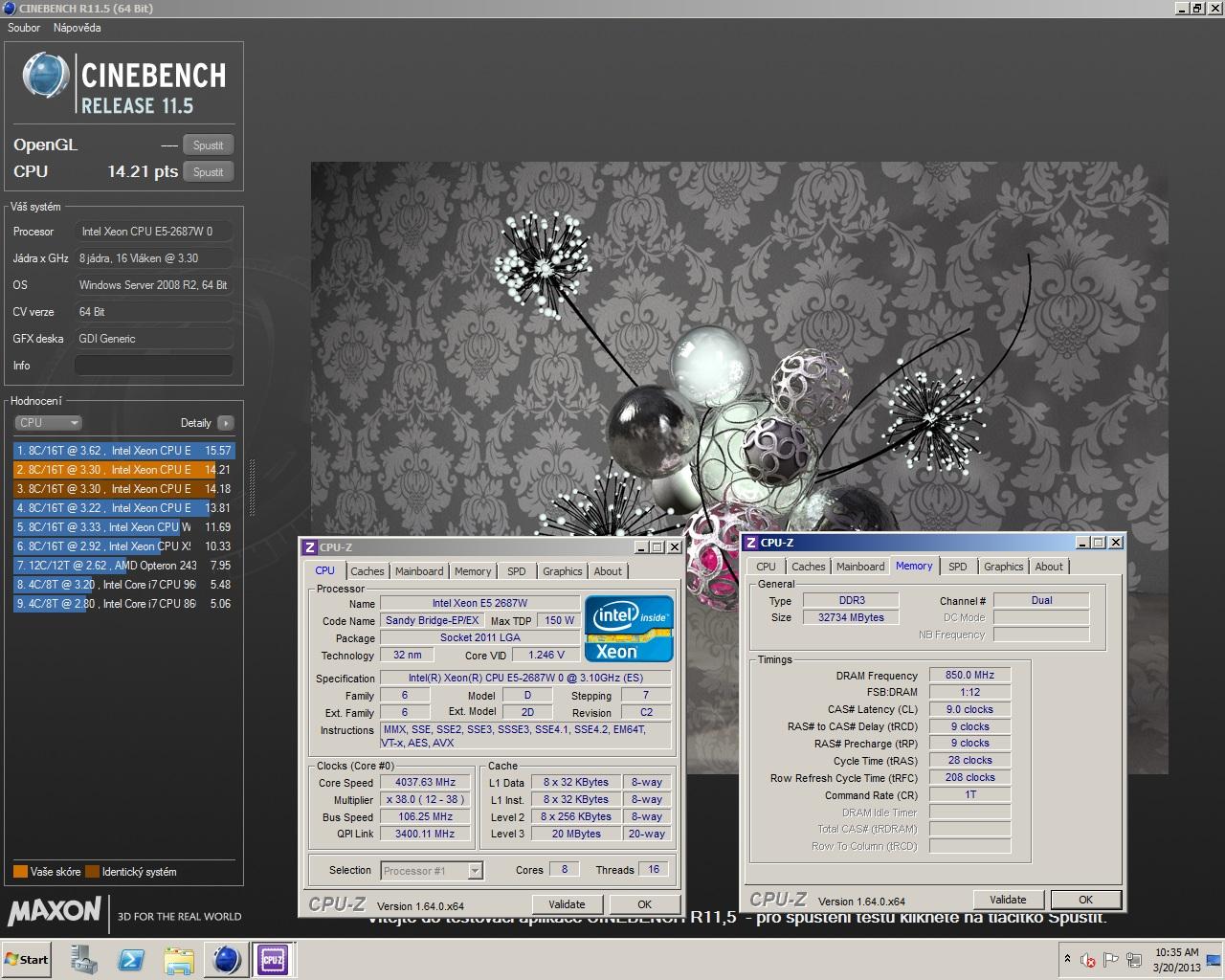Select Core i7 ranking row 5.06
The width and height of the screenshot is (1225, 980).
[123, 604]
